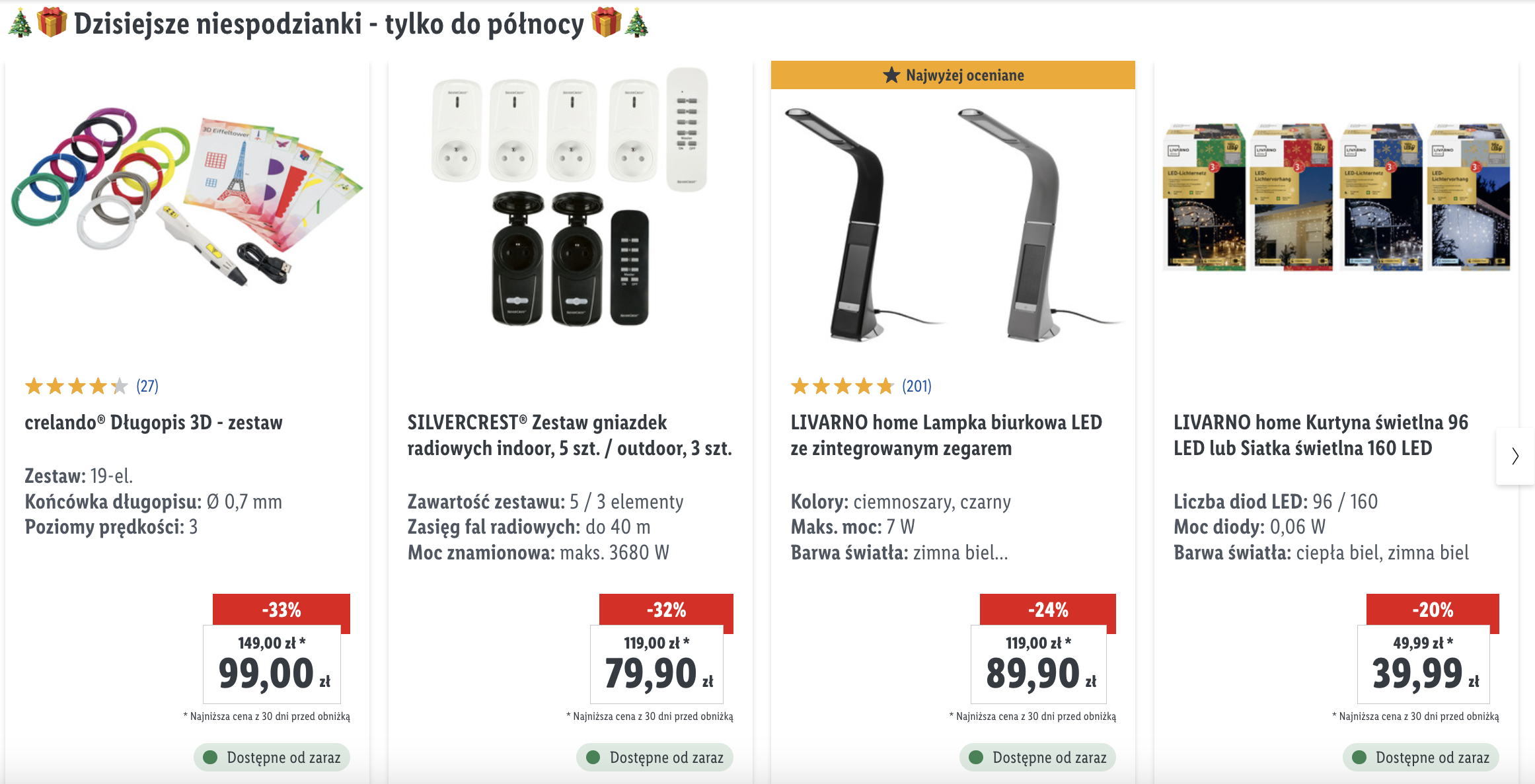The height and width of the screenshot is (784, 1535).
Task: Select the crelando Długopis 3D product title
Action: tap(153, 423)
